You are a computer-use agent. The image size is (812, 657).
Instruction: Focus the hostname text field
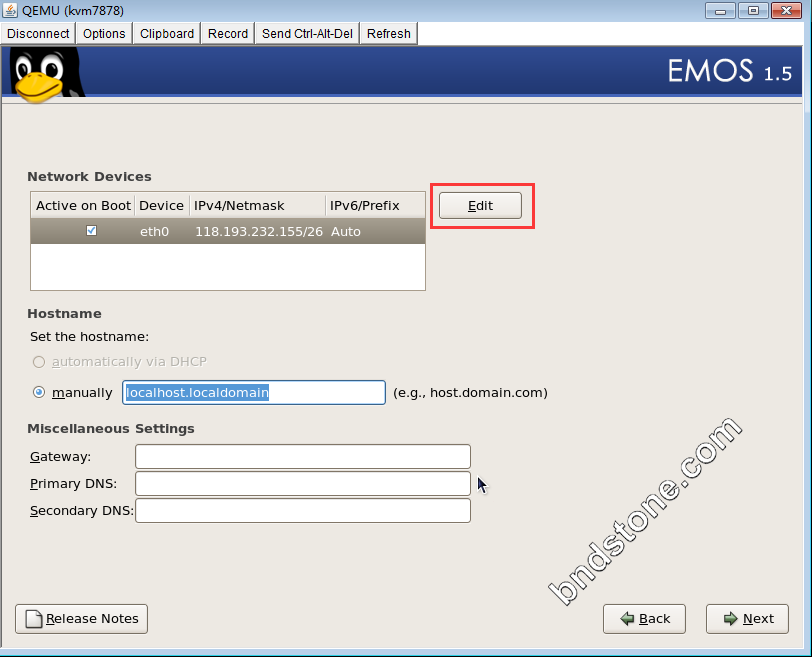coord(254,392)
